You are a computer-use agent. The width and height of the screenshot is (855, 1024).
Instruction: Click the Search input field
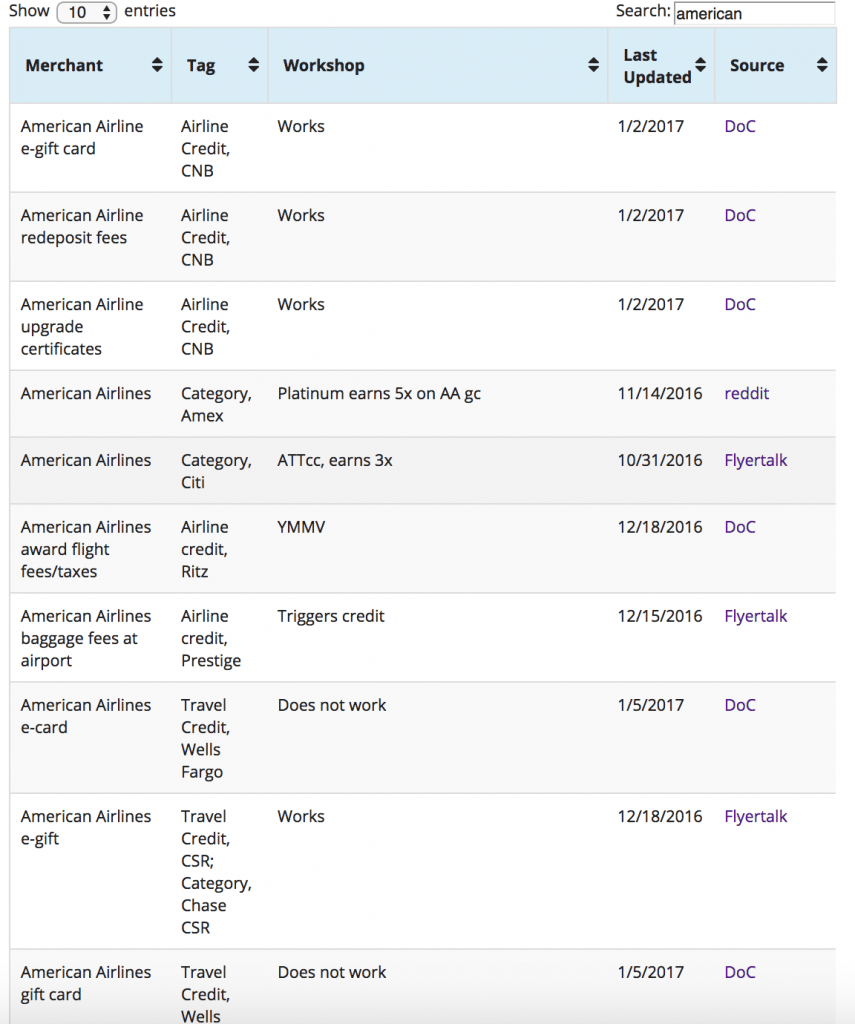755,13
